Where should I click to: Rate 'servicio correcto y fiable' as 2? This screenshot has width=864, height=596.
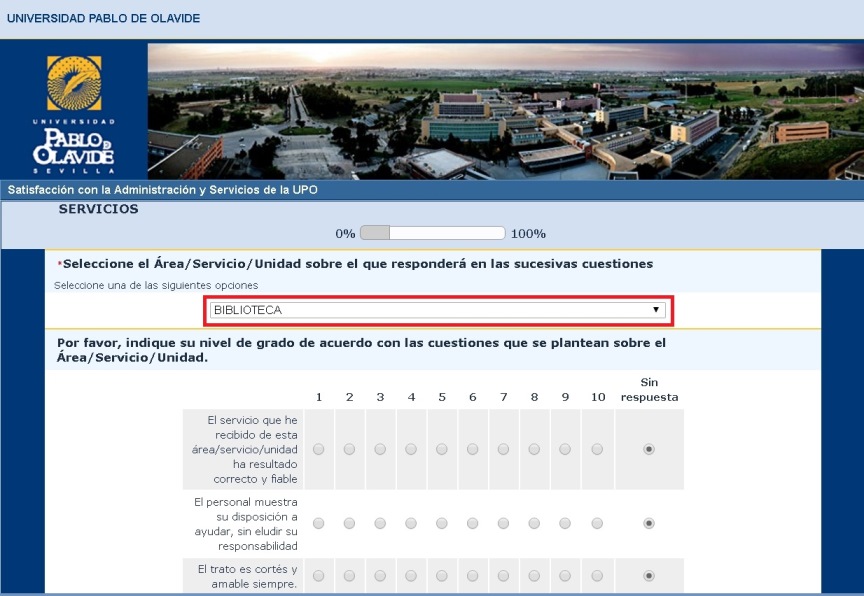349,449
